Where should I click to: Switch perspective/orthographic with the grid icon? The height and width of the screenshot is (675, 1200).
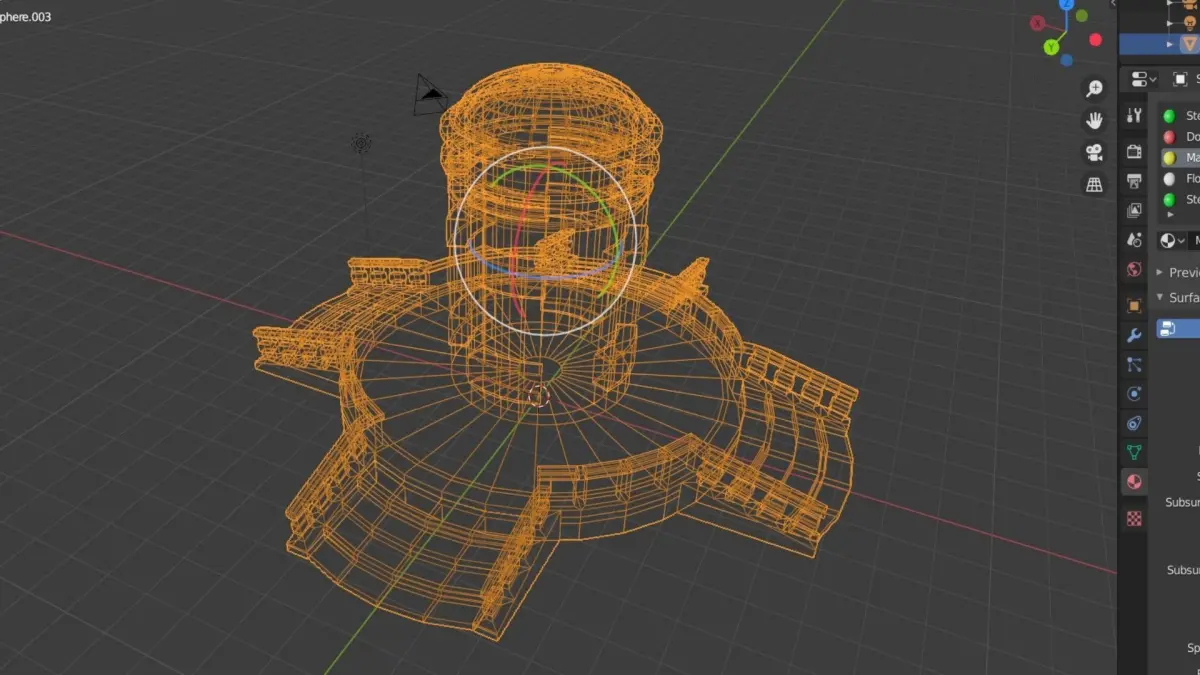(x=1095, y=184)
